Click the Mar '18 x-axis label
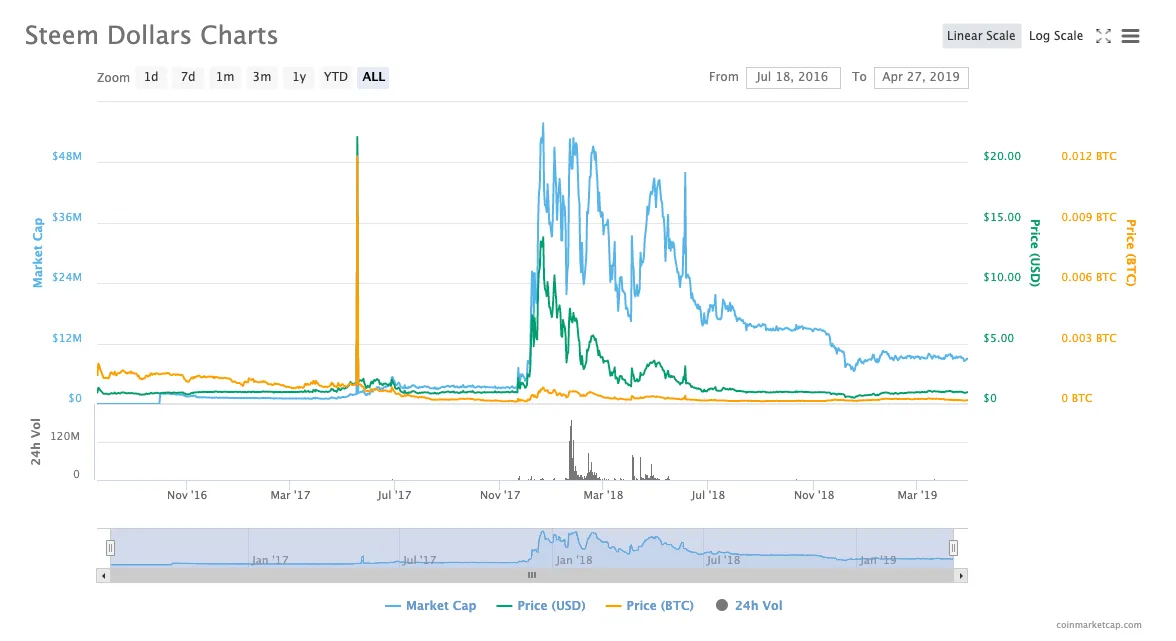 (x=603, y=495)
